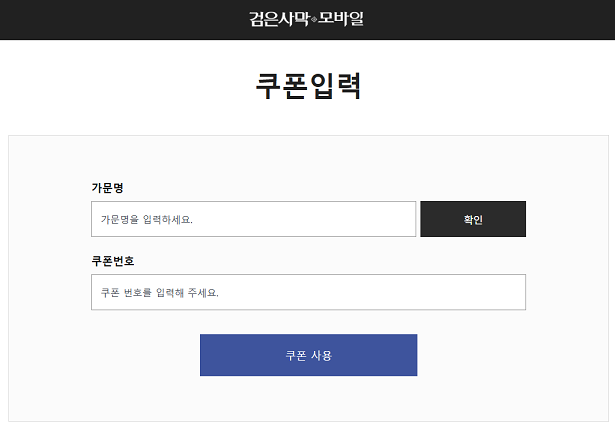
Task: Click the registered trademark symbol in logo
Action: [x=314, y=20]
